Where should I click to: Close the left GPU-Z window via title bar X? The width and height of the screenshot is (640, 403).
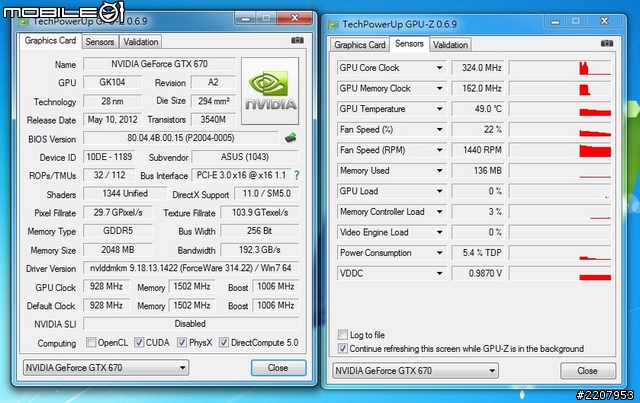click(x=295, y=18)
